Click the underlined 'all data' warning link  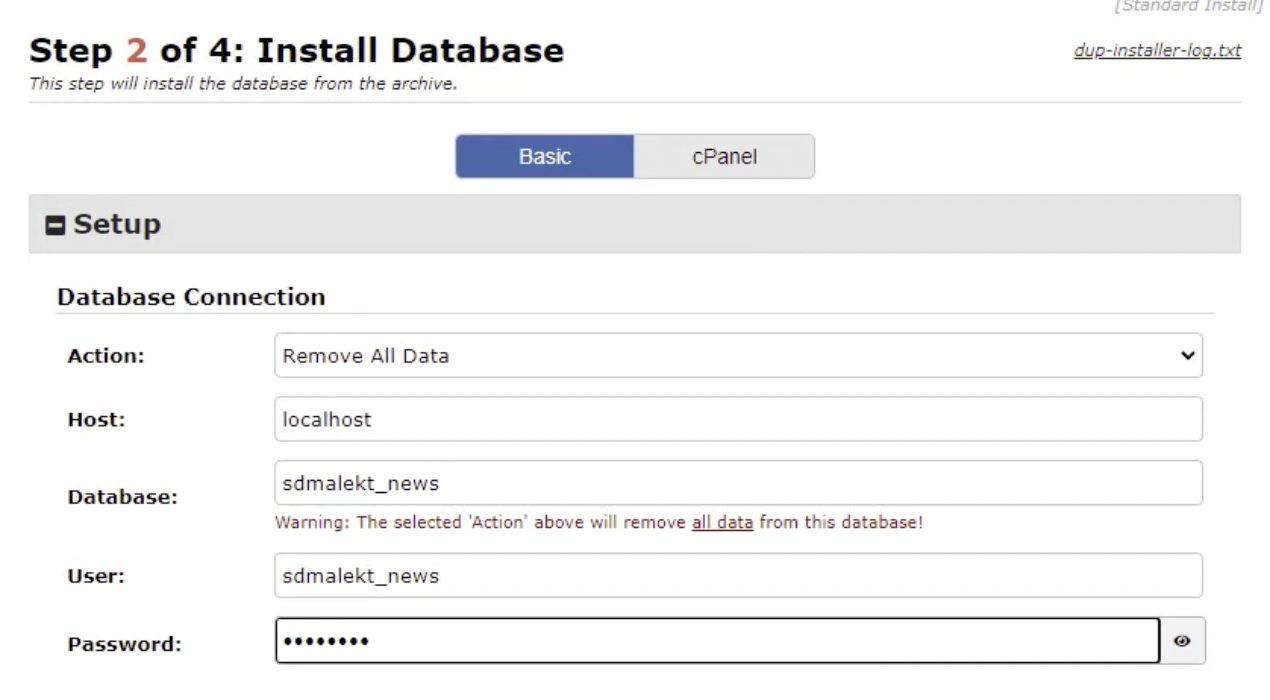point(722,523)
